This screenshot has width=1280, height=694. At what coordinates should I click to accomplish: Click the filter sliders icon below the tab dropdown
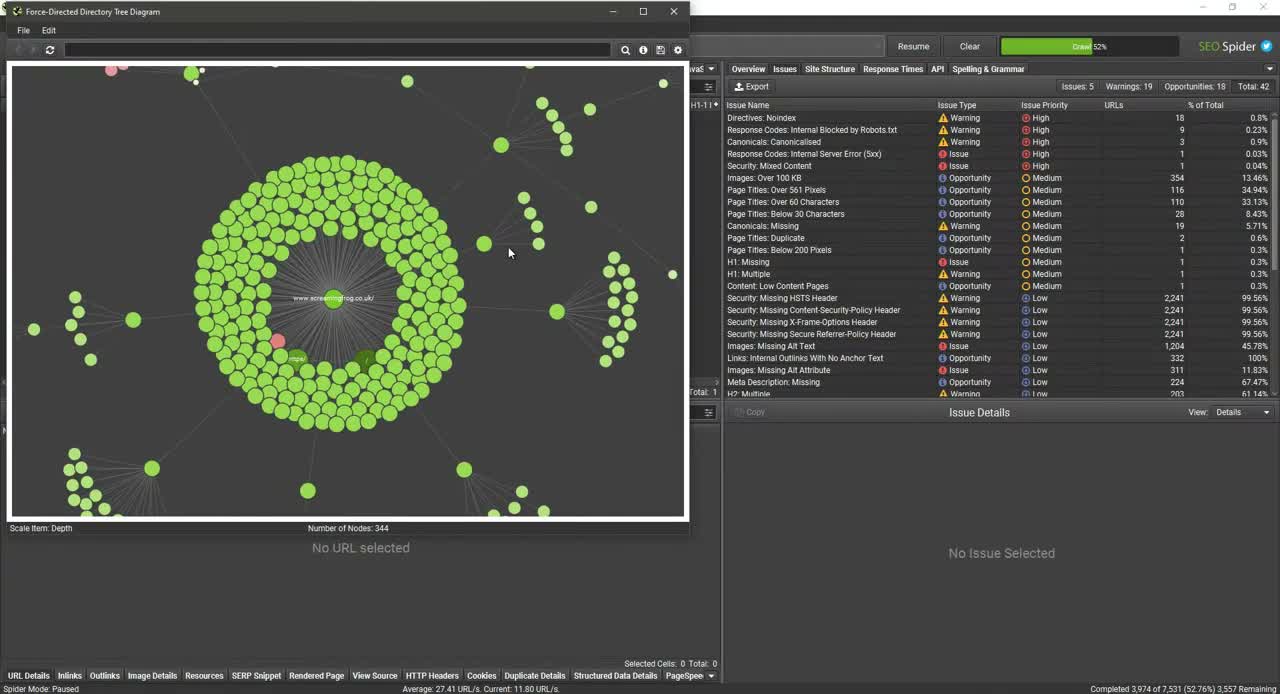pos(708,87)
